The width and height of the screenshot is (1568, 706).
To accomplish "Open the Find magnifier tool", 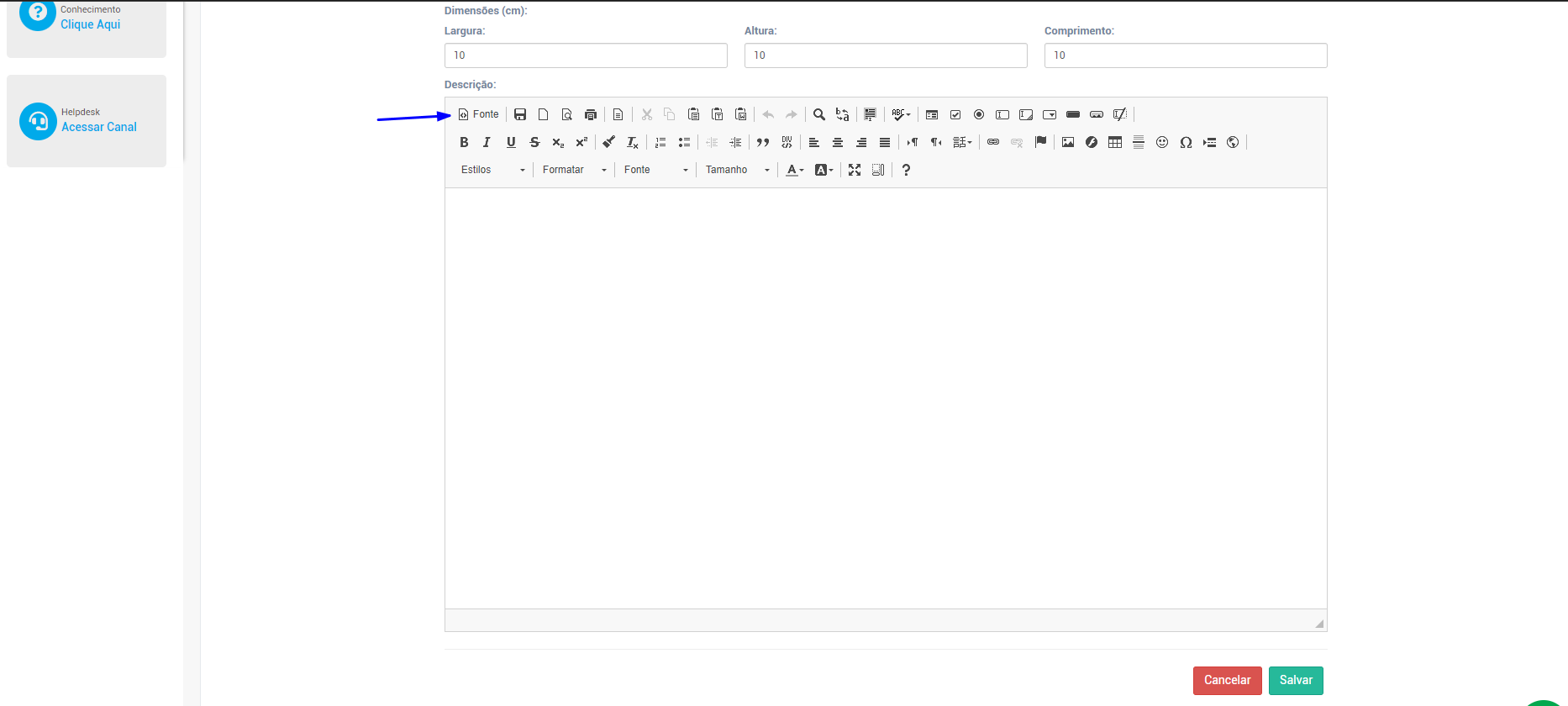I will point(819,114).
